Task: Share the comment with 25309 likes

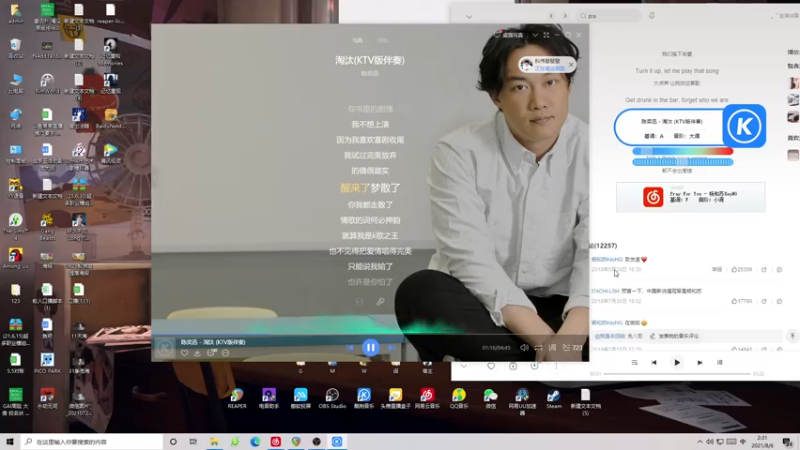Action: (x=764, y=269)
